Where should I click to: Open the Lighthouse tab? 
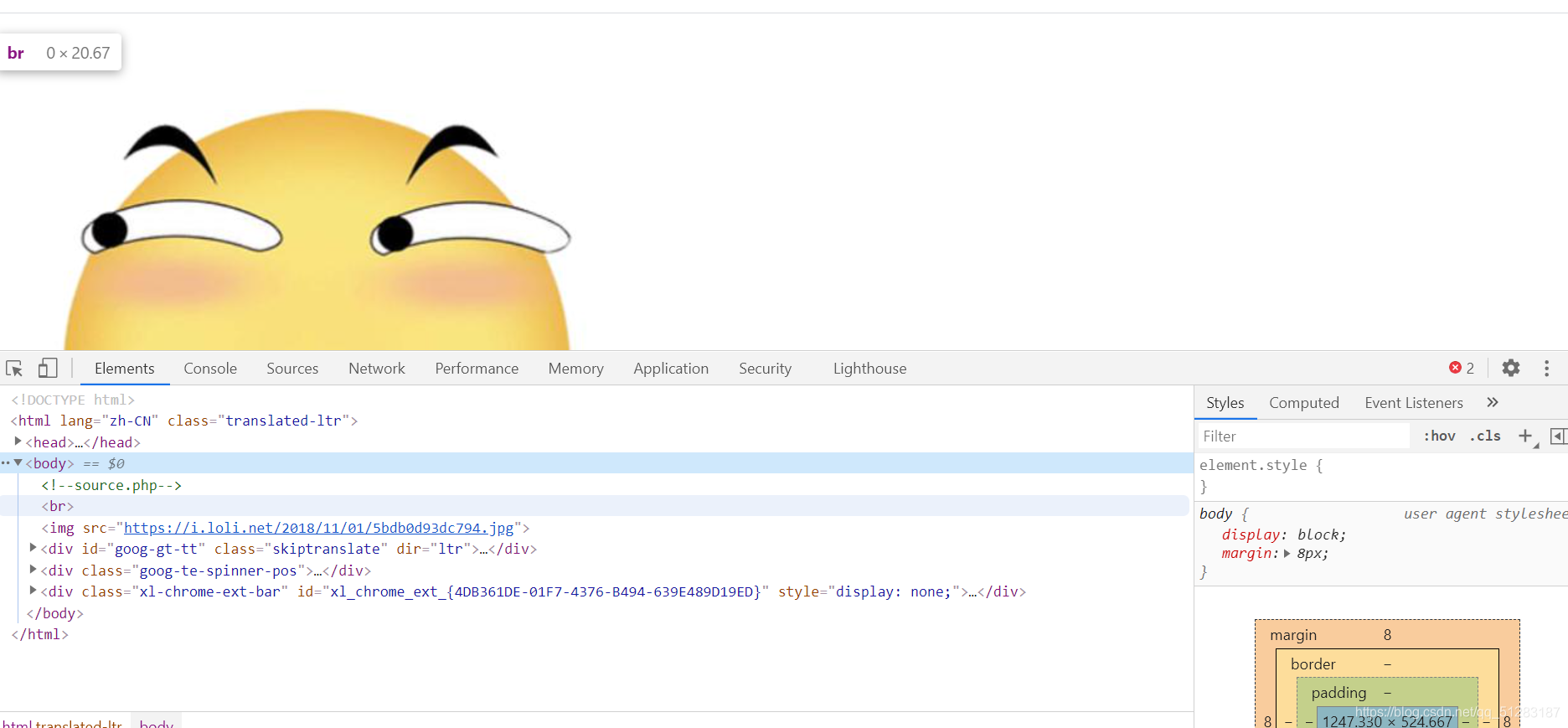point(870,369)
